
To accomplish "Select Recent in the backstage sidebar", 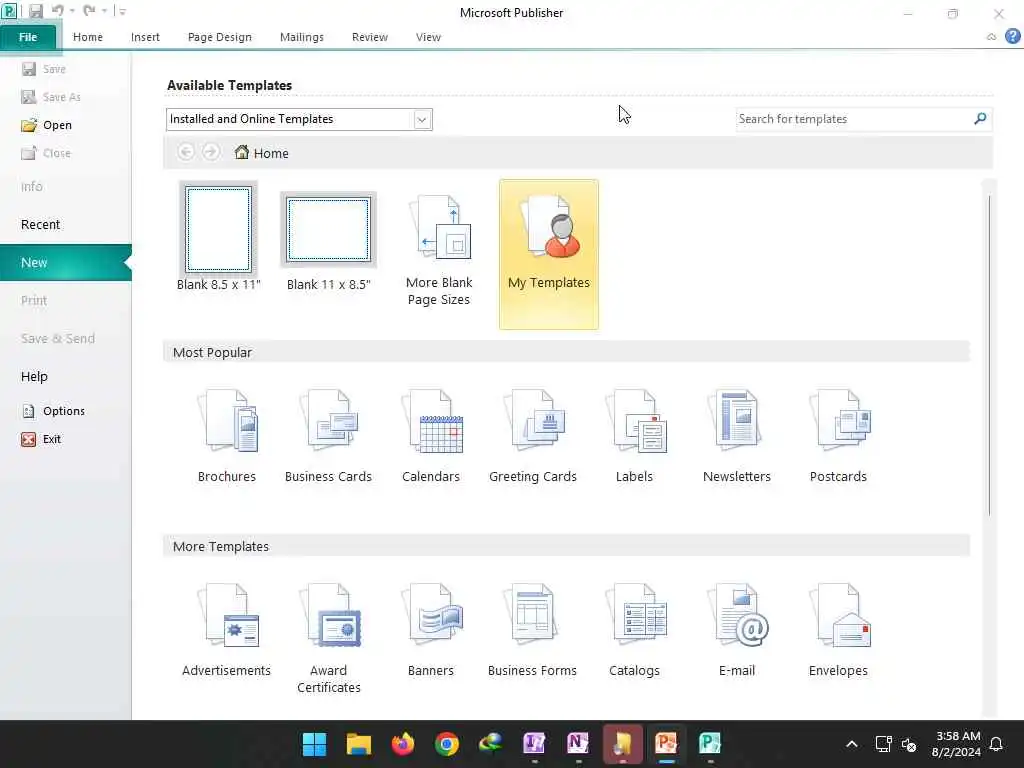I will (40, 225).
